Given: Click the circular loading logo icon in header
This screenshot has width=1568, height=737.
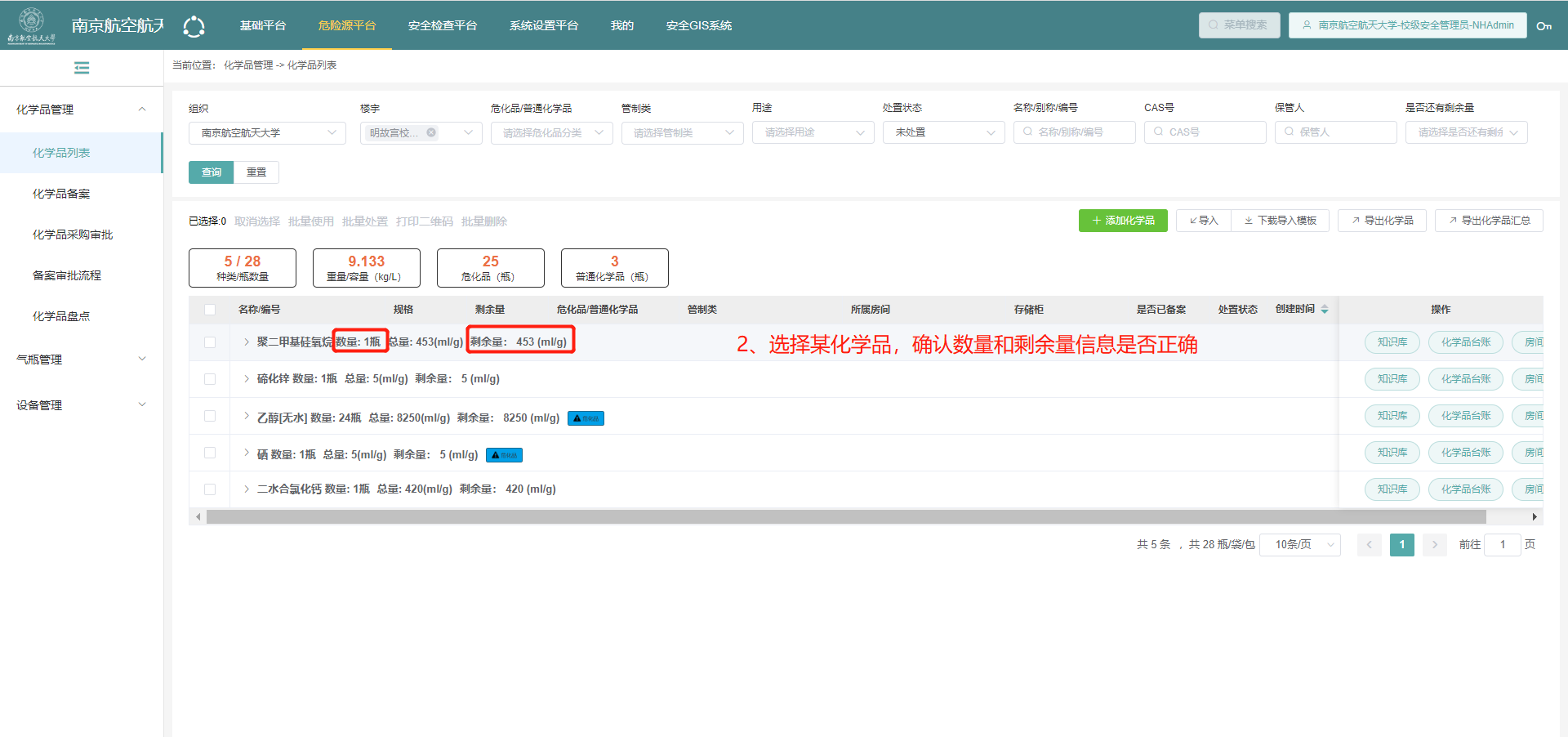Looking at the screenshot, I should tap(194, 26).
